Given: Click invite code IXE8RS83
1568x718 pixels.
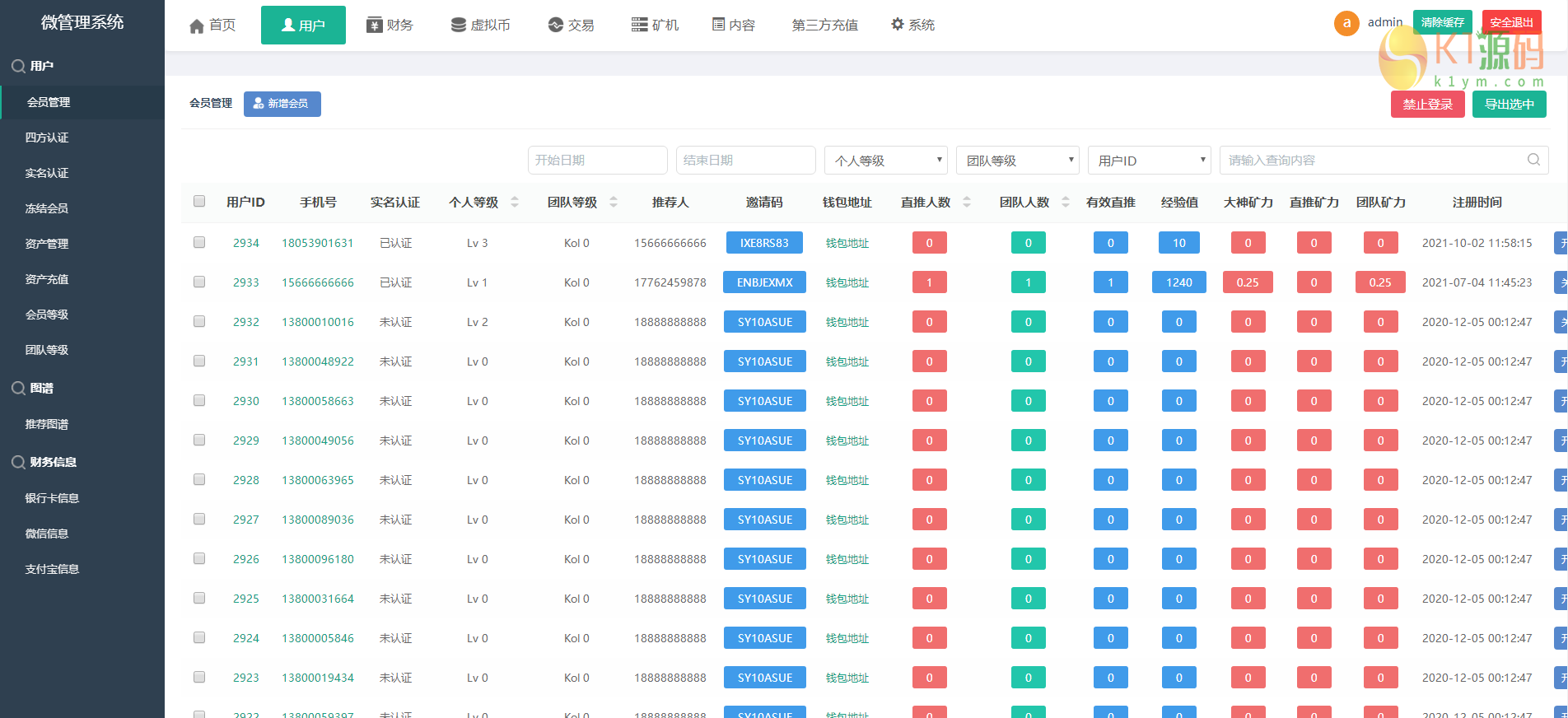Looking at the screenshot, I should (x=764, y=243).
